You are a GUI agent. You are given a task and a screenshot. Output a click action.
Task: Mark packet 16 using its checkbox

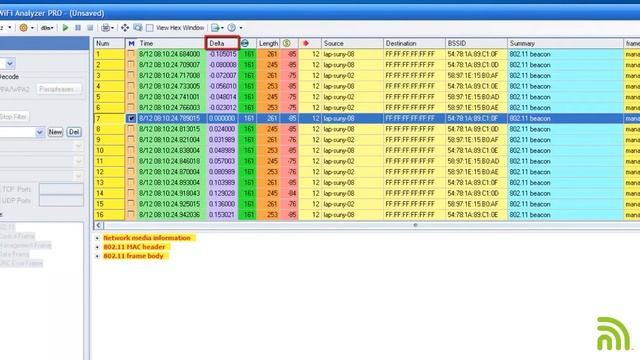(131, 215)
